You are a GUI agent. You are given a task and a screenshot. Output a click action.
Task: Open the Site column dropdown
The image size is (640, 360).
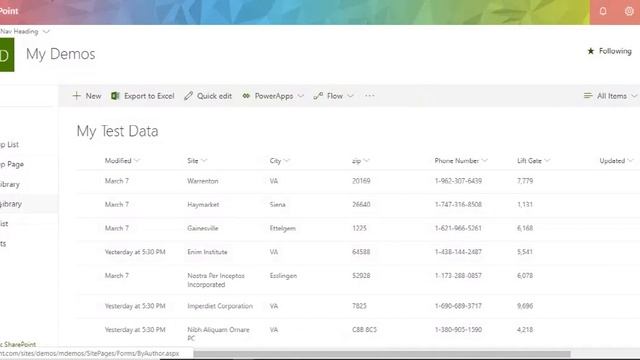[x=204, y=161]
